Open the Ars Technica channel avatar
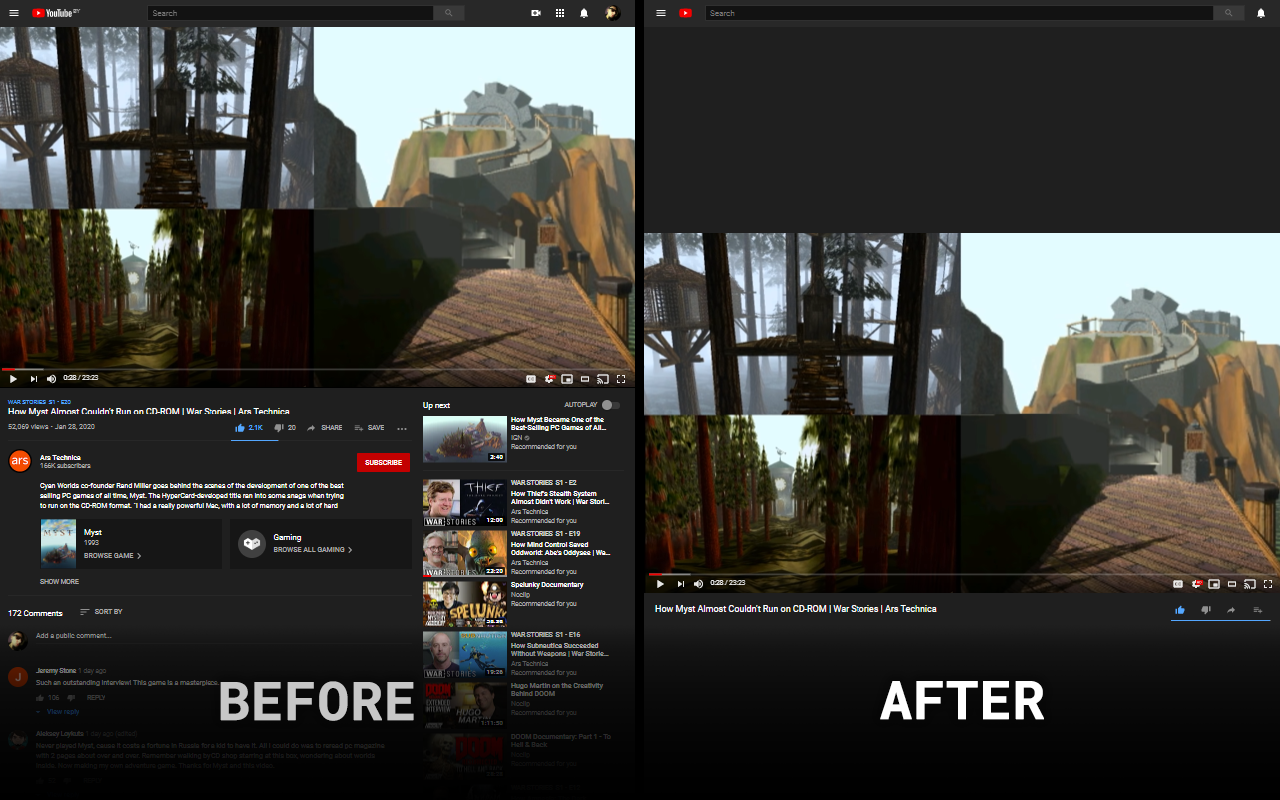Viewport: 1280px width, 800px height. point(19,461)
